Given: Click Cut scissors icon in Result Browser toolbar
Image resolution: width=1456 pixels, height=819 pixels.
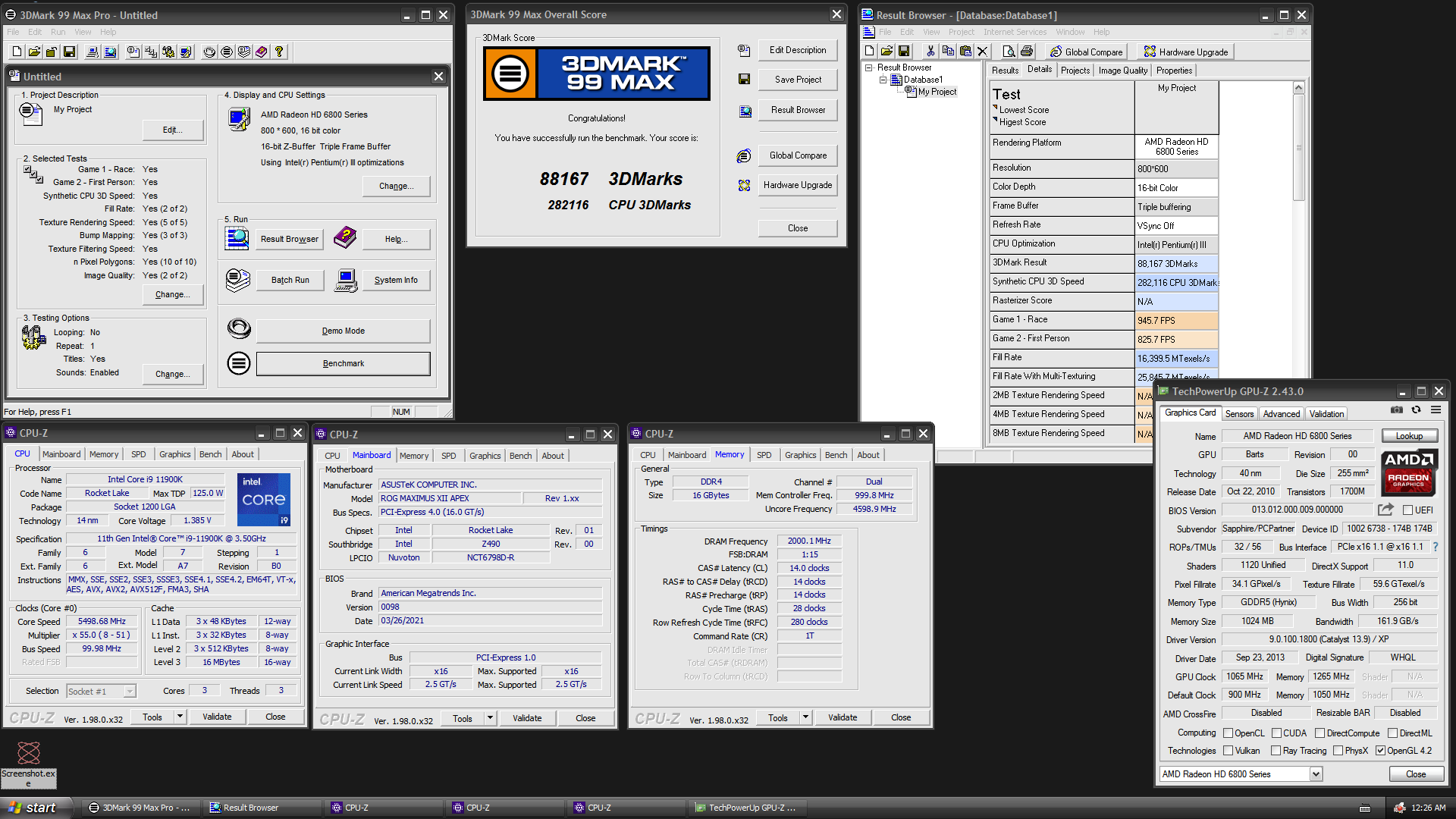Looking at the screenshot, I should 930,51.
